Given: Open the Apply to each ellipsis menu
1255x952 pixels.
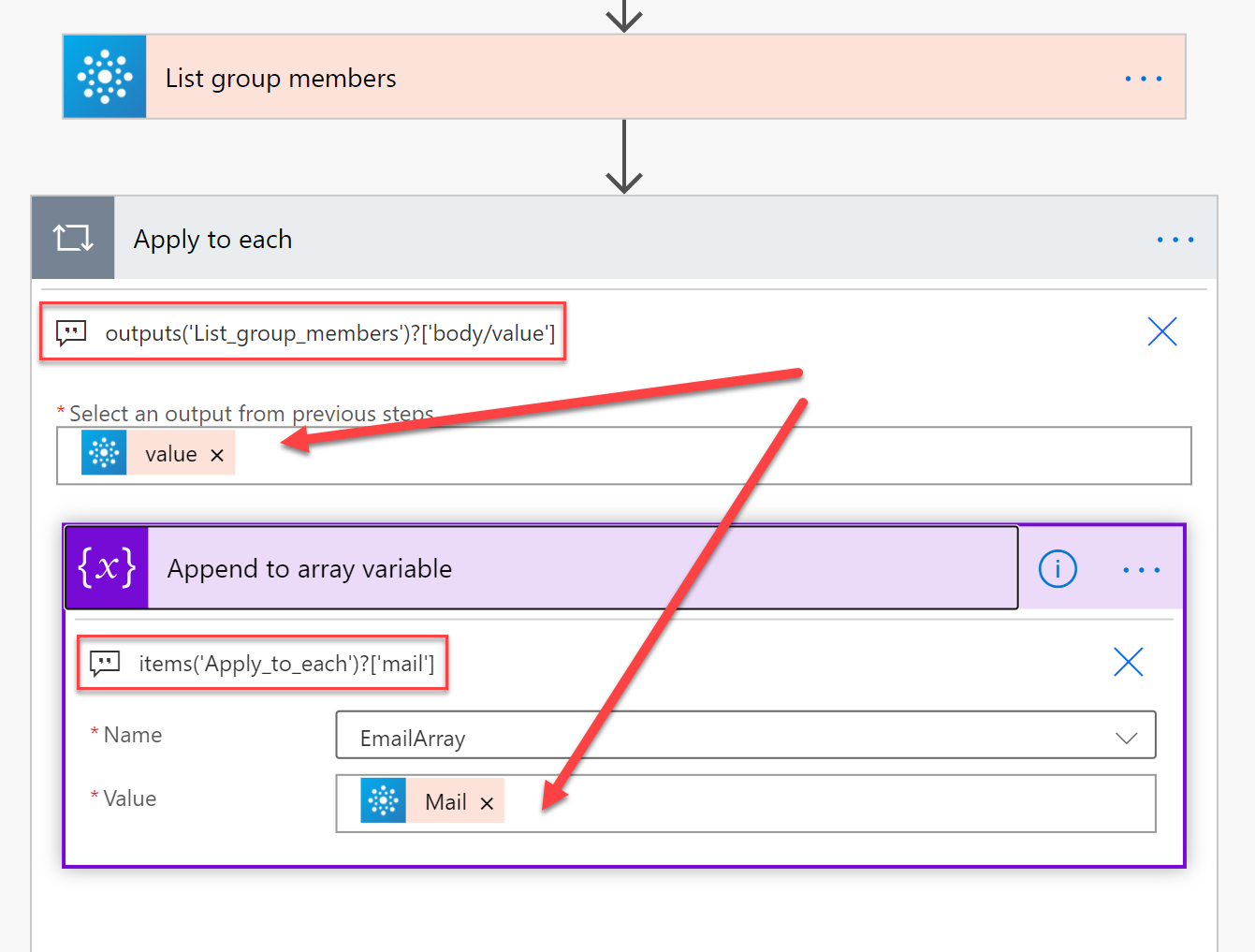Looking at the screenshot, I should (x=1175, y=240).
